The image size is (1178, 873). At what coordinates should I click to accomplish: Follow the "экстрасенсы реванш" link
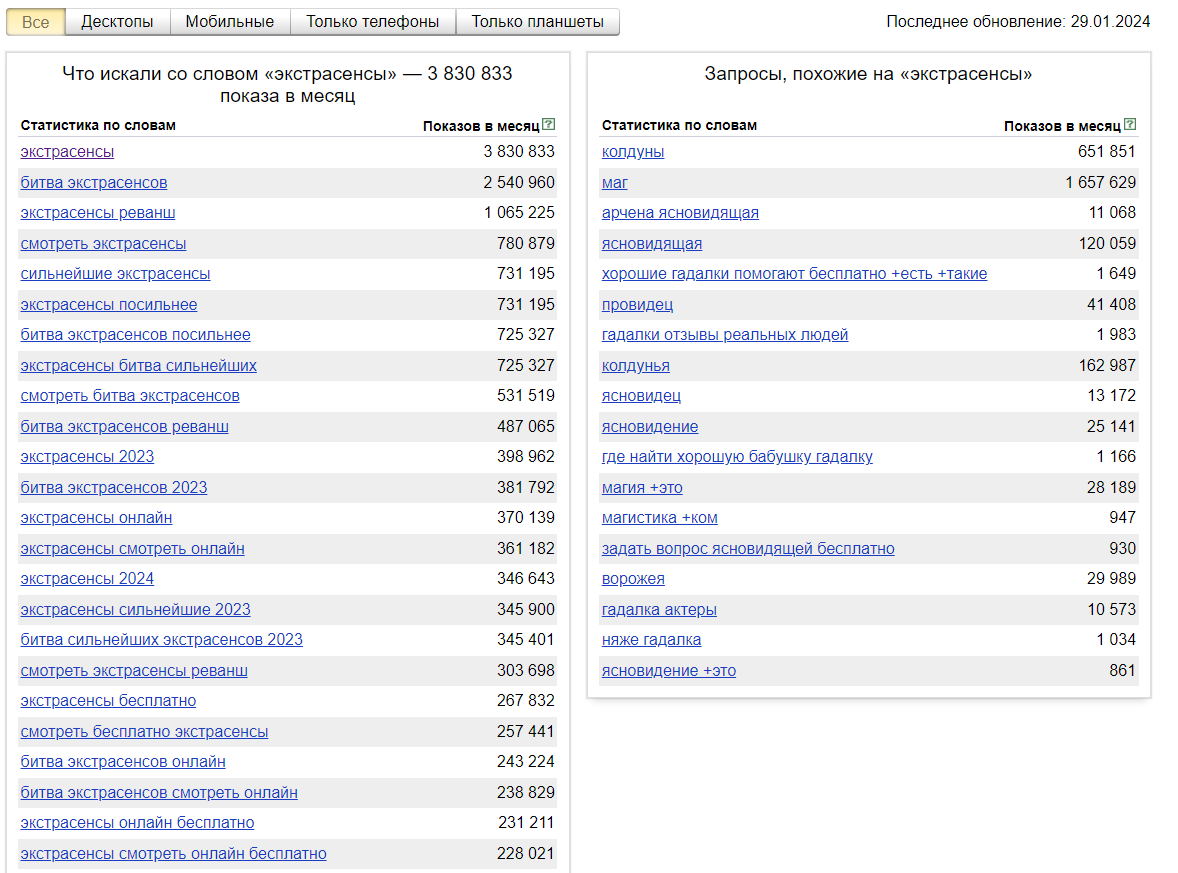point(98,213)
